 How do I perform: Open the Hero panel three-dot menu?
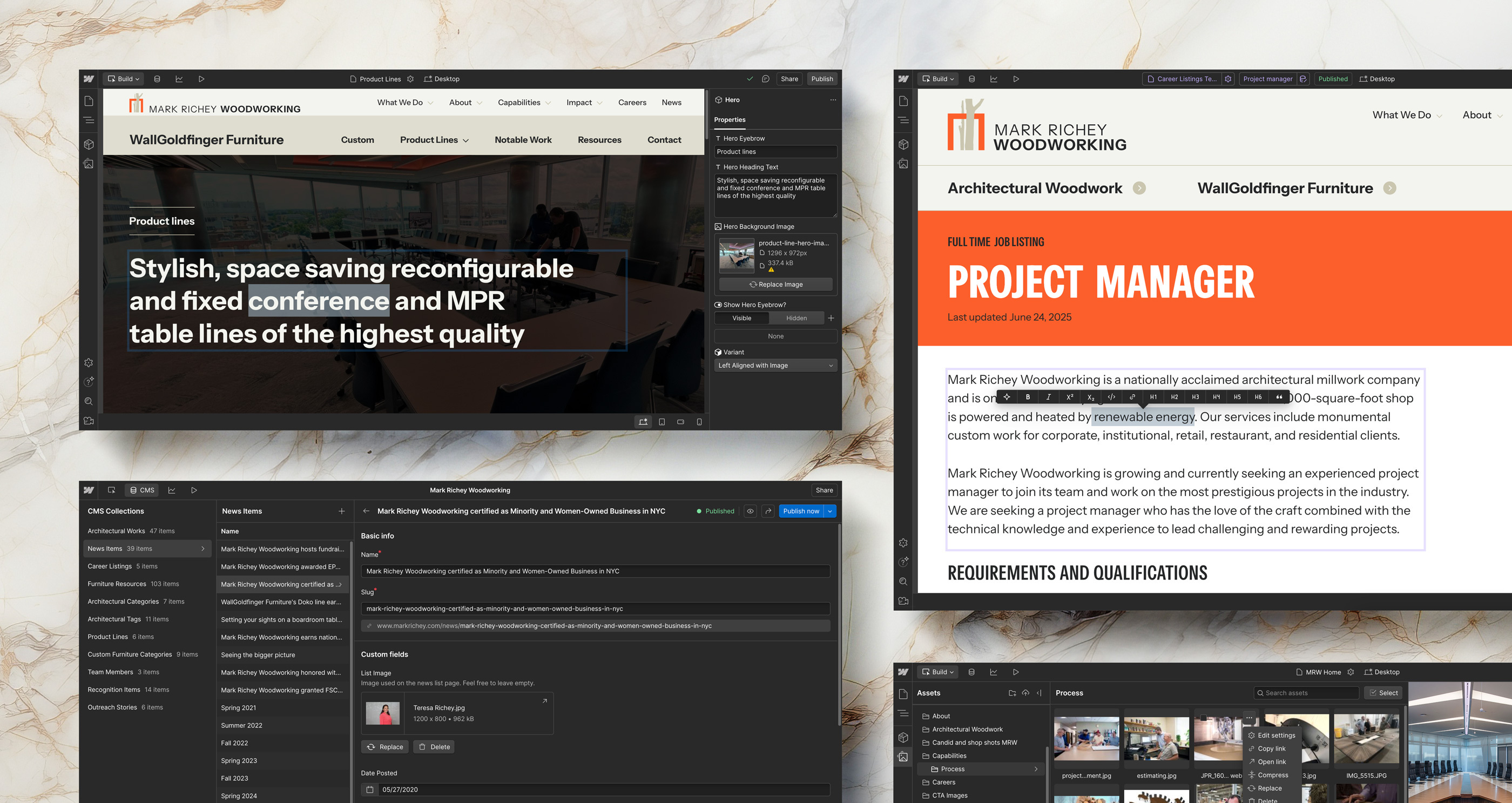click(833, 100)
